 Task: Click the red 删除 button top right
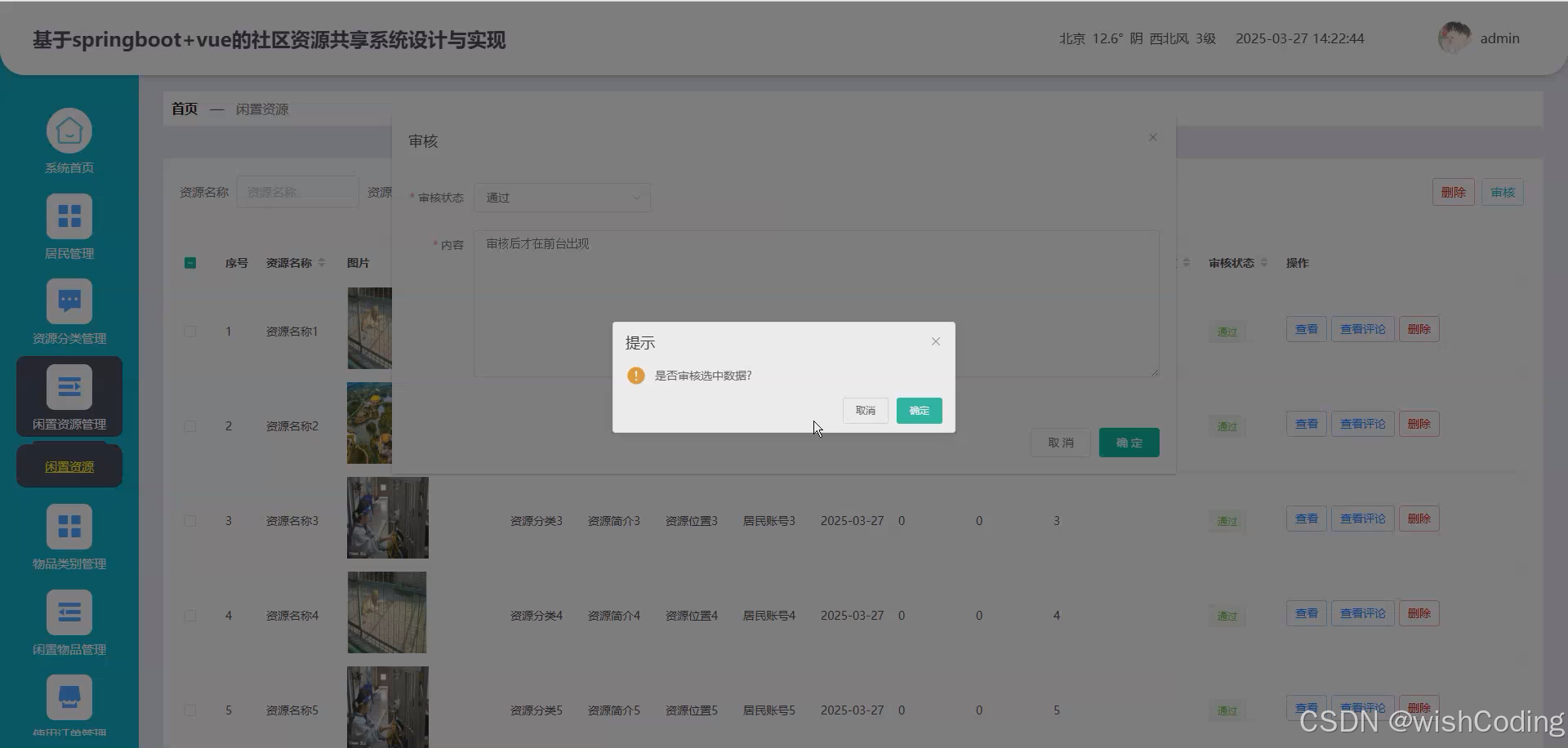[x=1453, y=191]
